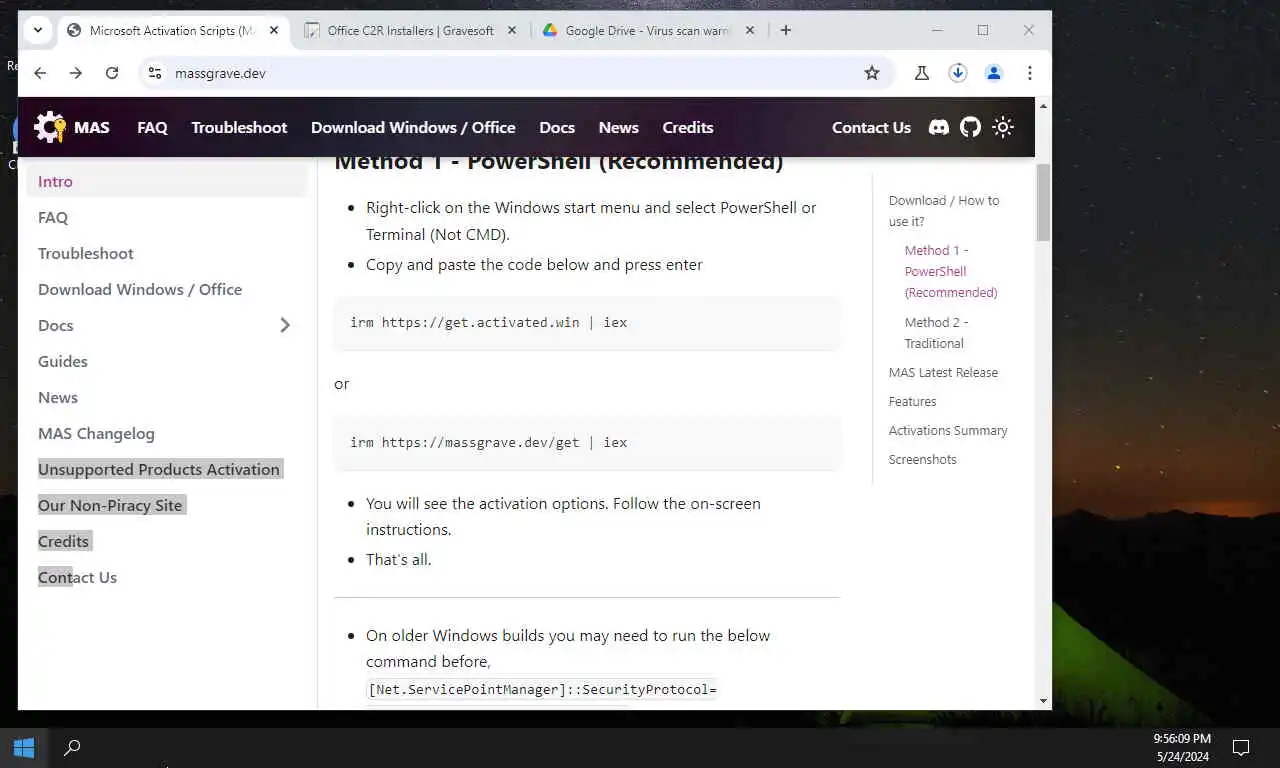The height and width of the screenshot is (768, 1280).
Task: Toggle light/dark theme sun icon
Action: [1003, 127]
